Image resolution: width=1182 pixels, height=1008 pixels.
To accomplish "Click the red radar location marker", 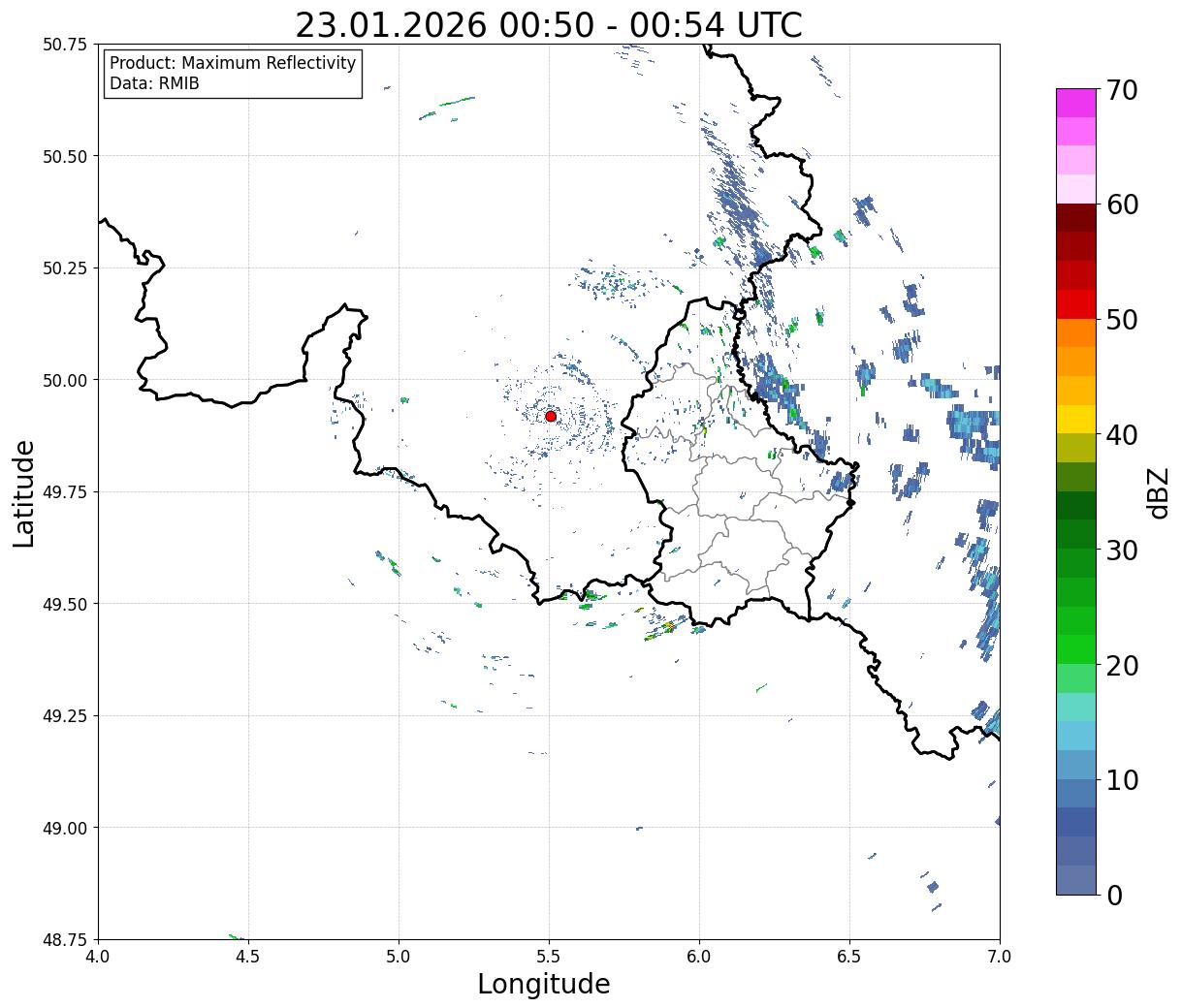I will 551,416.
